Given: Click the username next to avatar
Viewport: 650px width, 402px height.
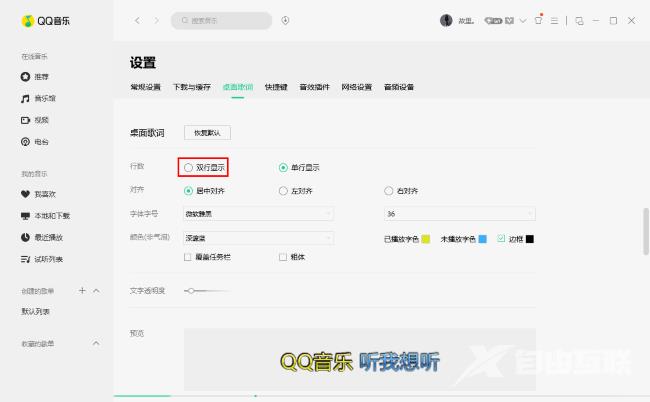Looking at the screenshot, I should 466,21.
